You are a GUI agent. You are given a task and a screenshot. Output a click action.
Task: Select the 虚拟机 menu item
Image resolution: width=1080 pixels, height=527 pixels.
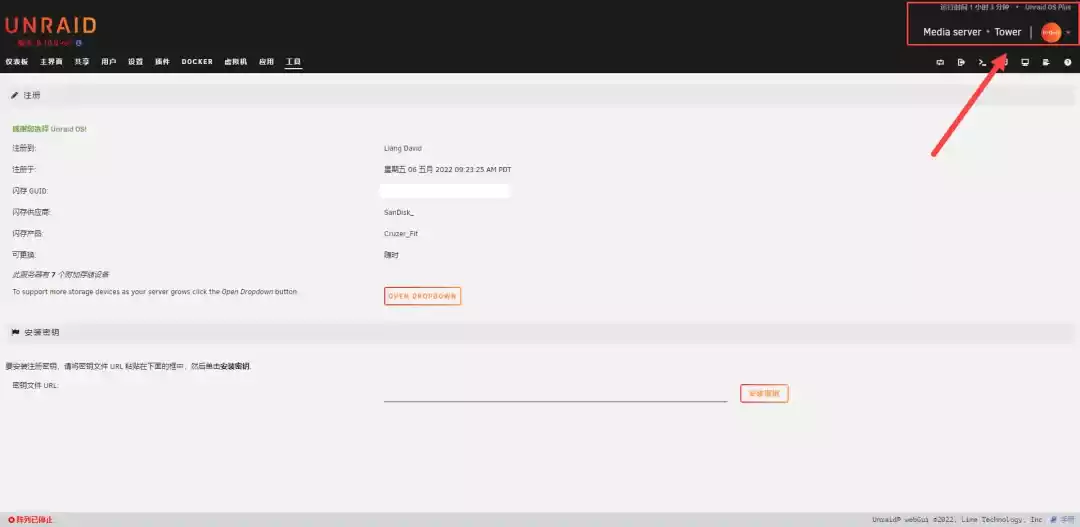pos(235,62)
